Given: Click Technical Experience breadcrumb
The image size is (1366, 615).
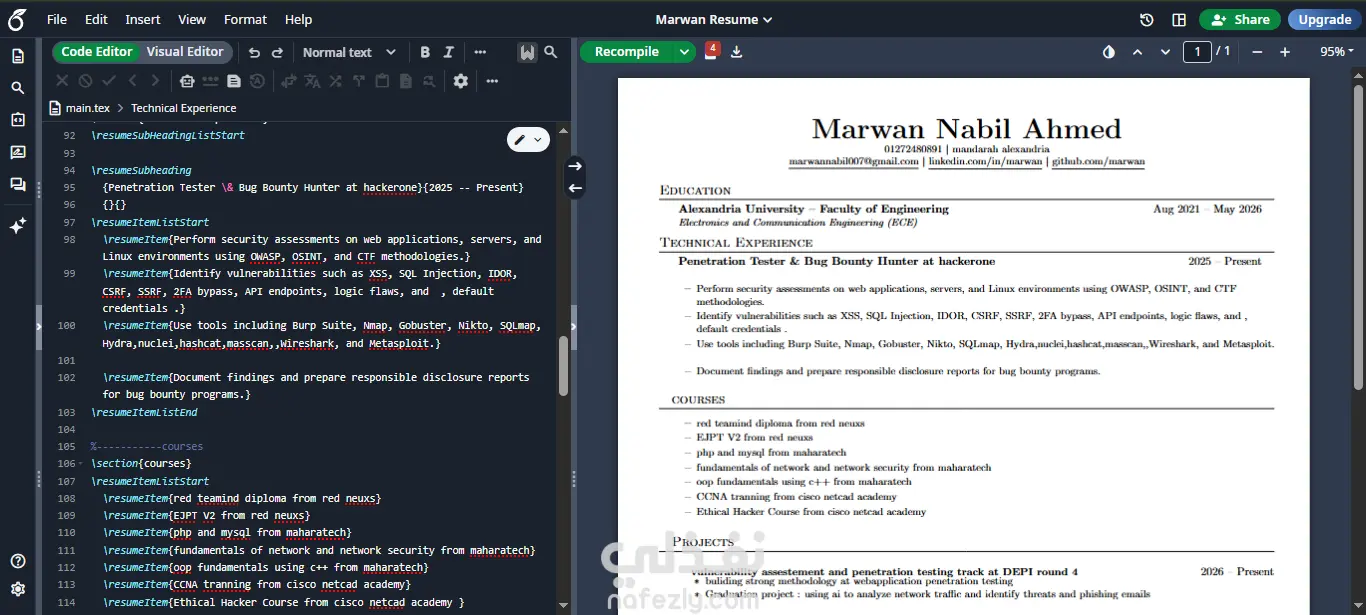Looking at the screenshot, I should 184,108.
